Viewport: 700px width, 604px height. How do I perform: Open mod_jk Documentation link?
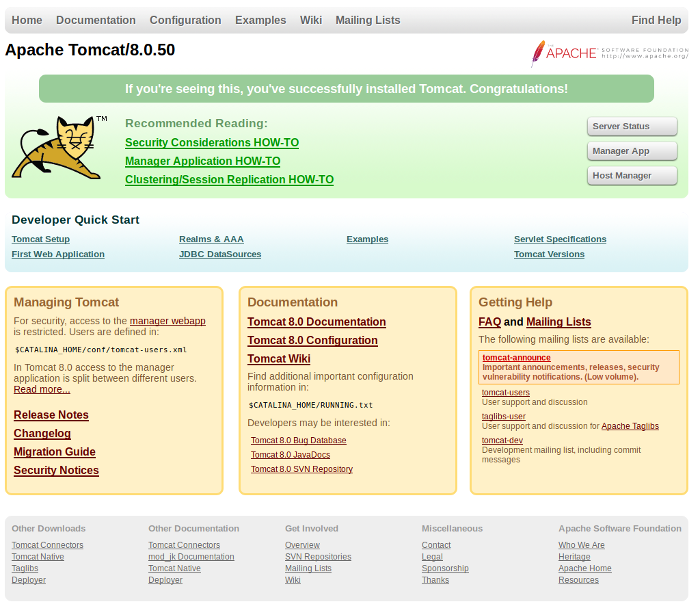pyautogui.click(x=192, y=557)
